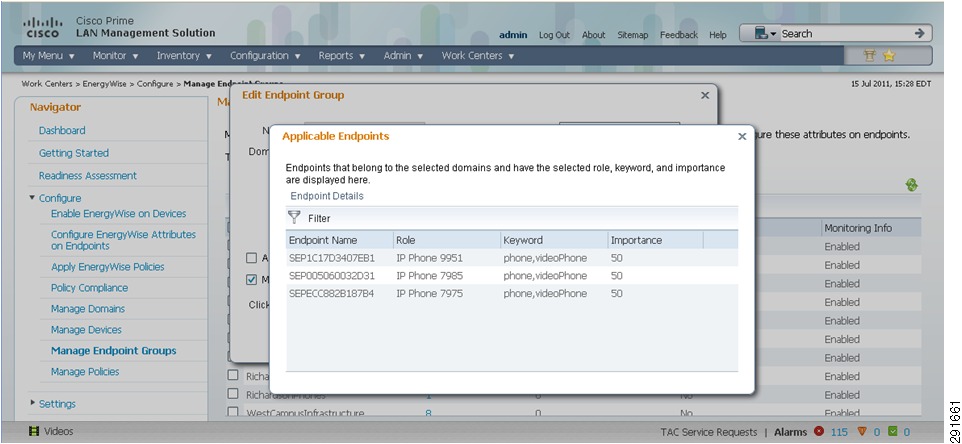Open the Inventory menu

pos(184,55)
